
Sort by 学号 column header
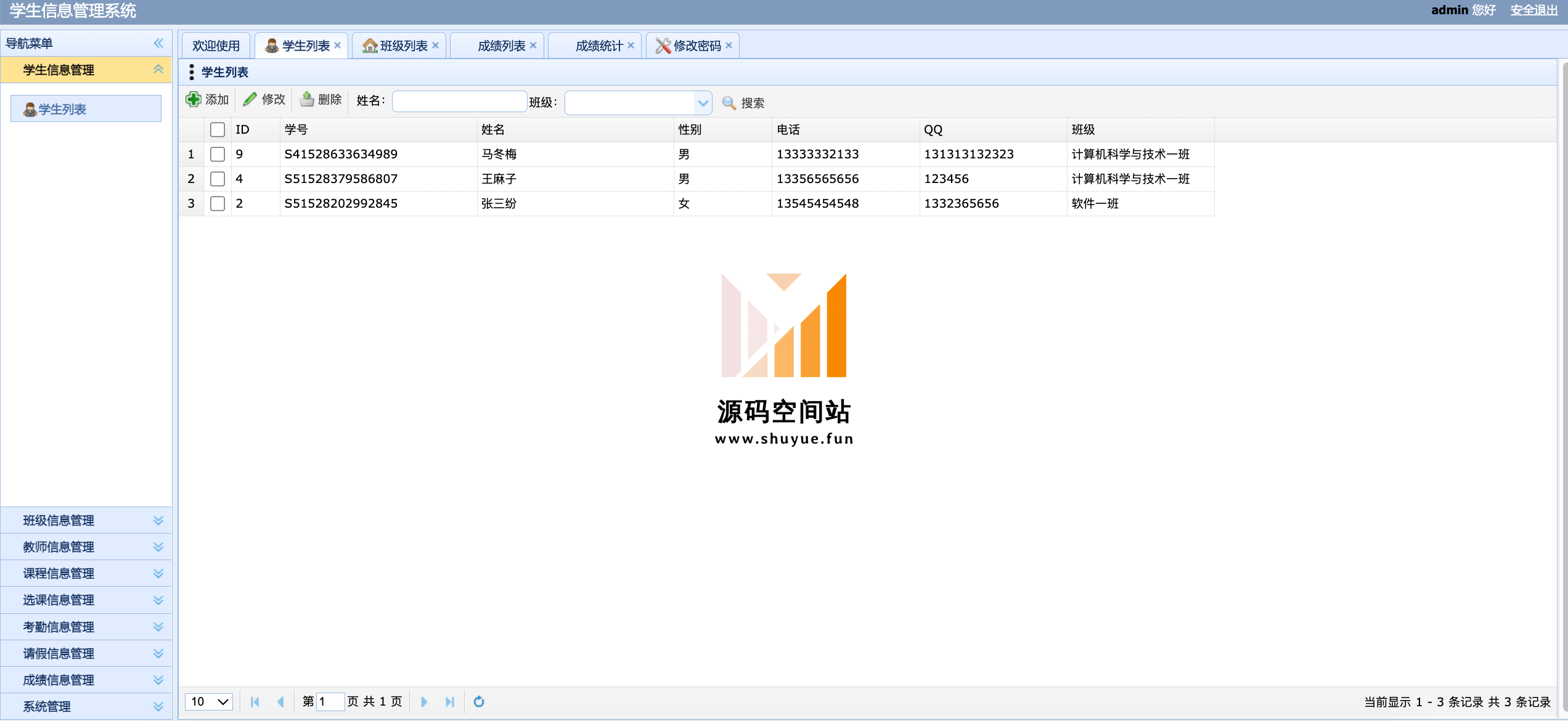click(x=378, y=129)
